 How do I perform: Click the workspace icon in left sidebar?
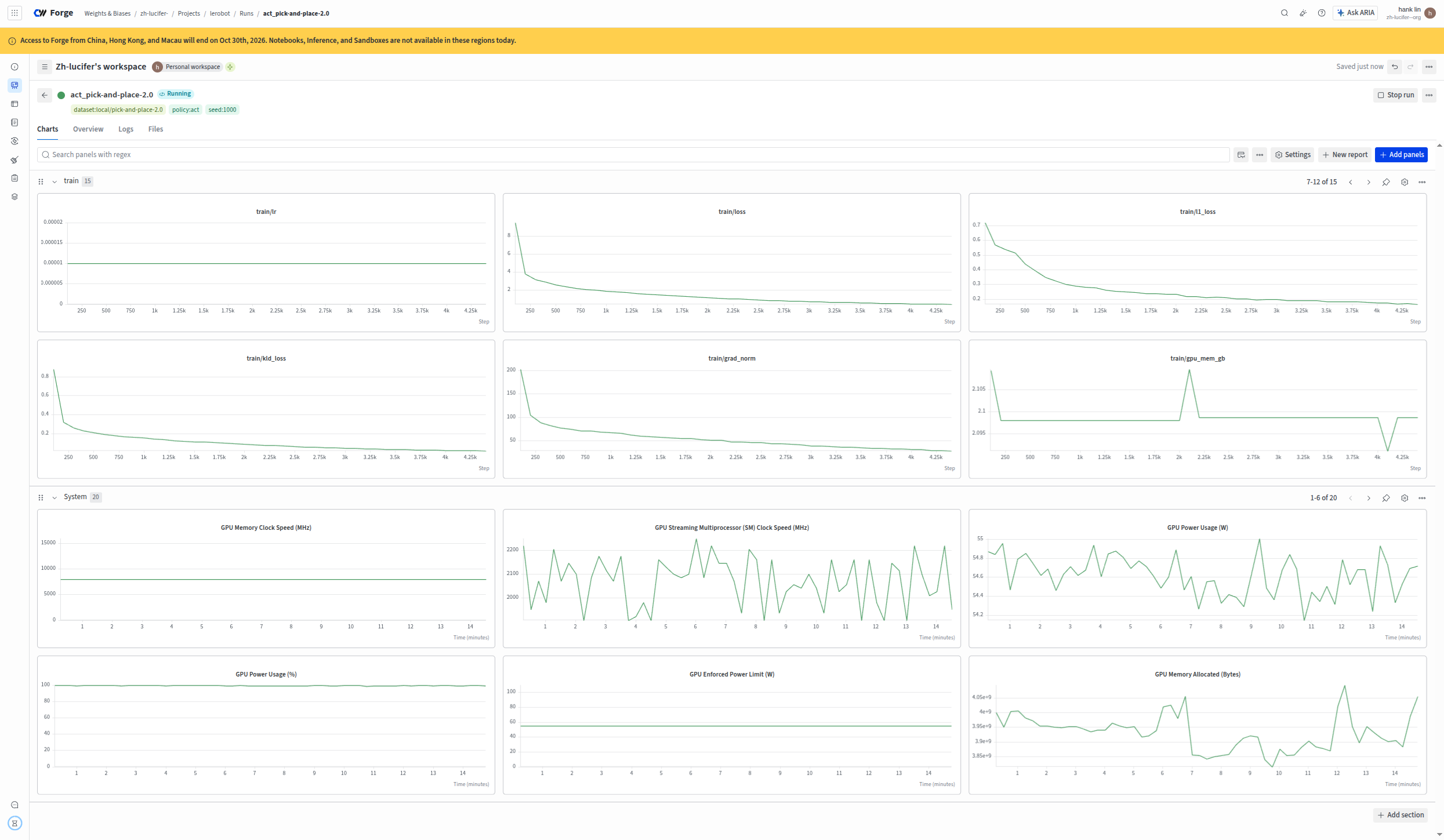point(14,85)
